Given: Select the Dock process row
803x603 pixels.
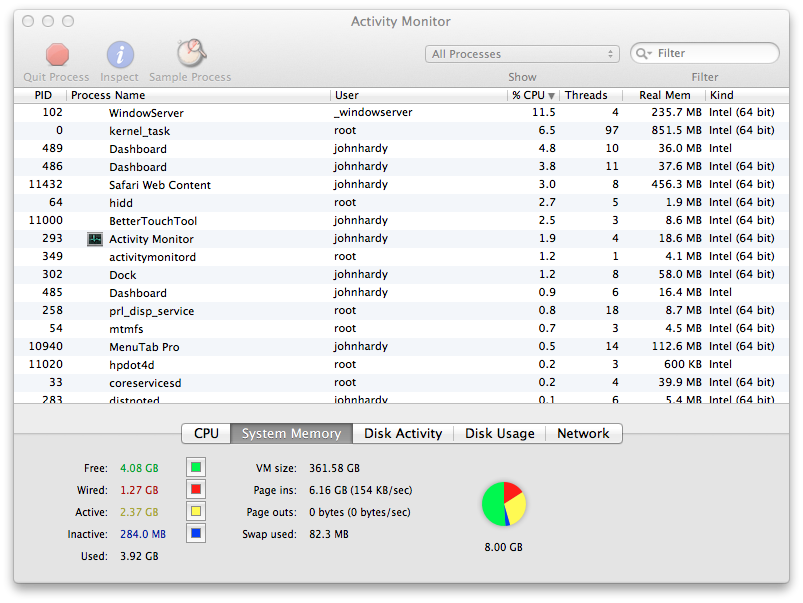Looking at the screenshot, I should pyautogui.click(x=402, y=275).
